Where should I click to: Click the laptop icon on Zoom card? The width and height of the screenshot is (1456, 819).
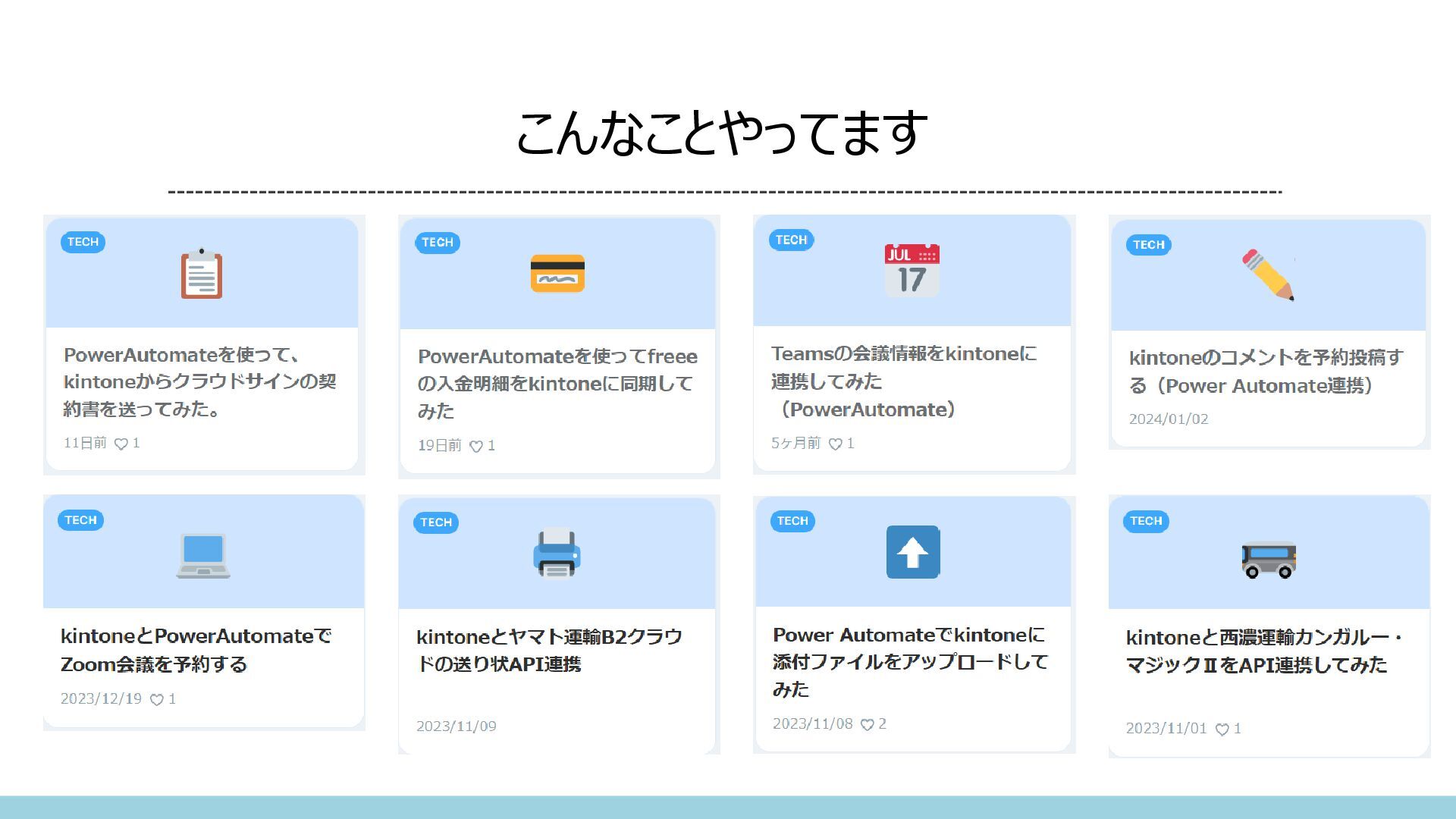click(x=203, y=556)
